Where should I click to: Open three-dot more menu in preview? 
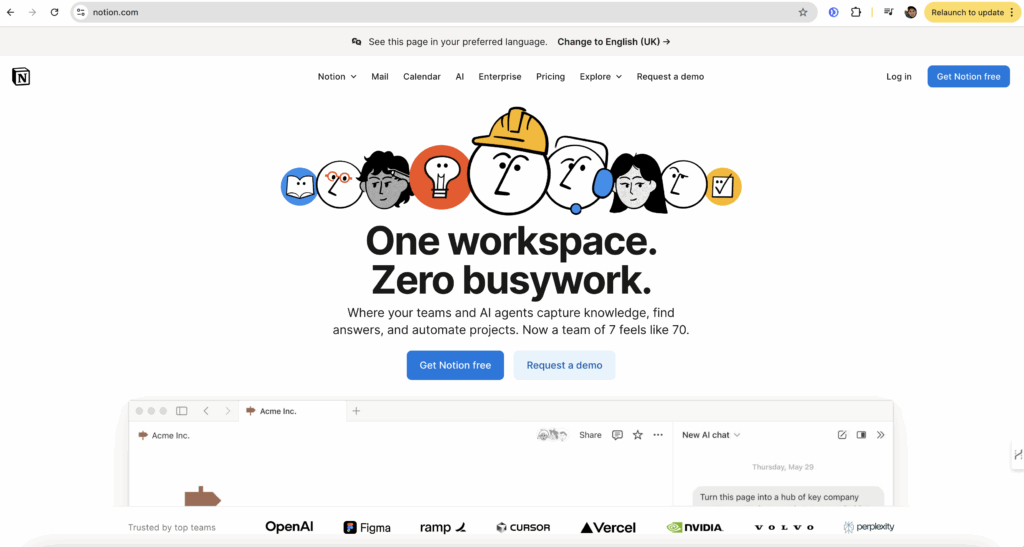click(x=658, y=435)
